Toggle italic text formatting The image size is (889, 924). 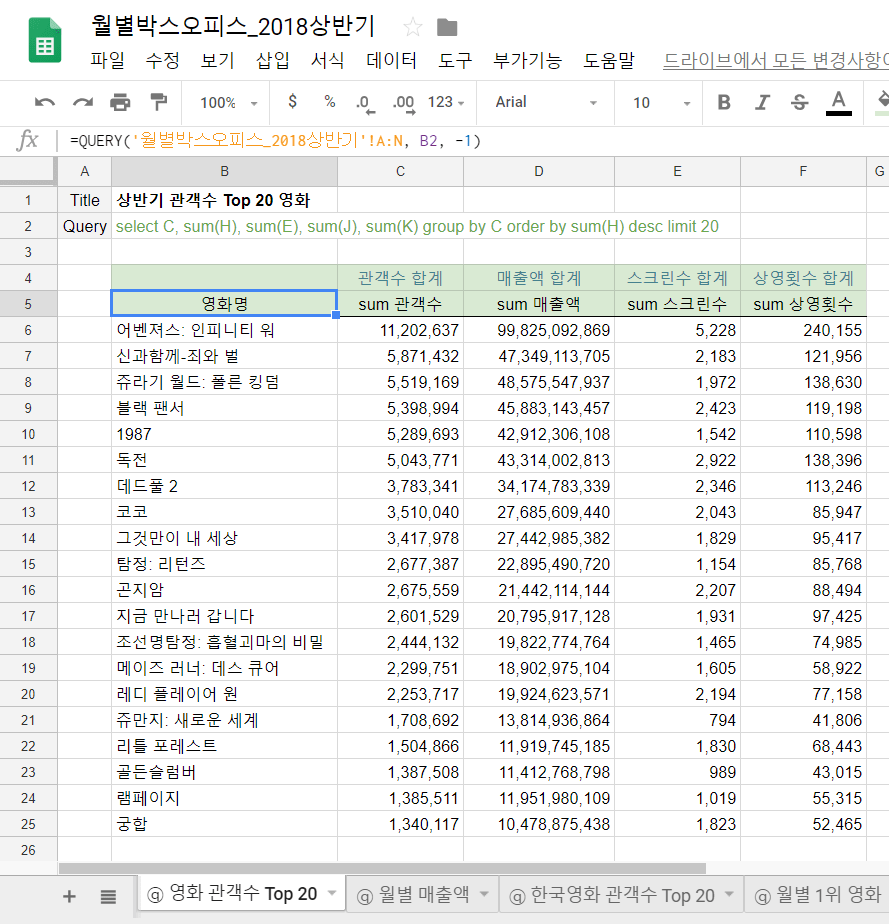[x=762, y=102]
